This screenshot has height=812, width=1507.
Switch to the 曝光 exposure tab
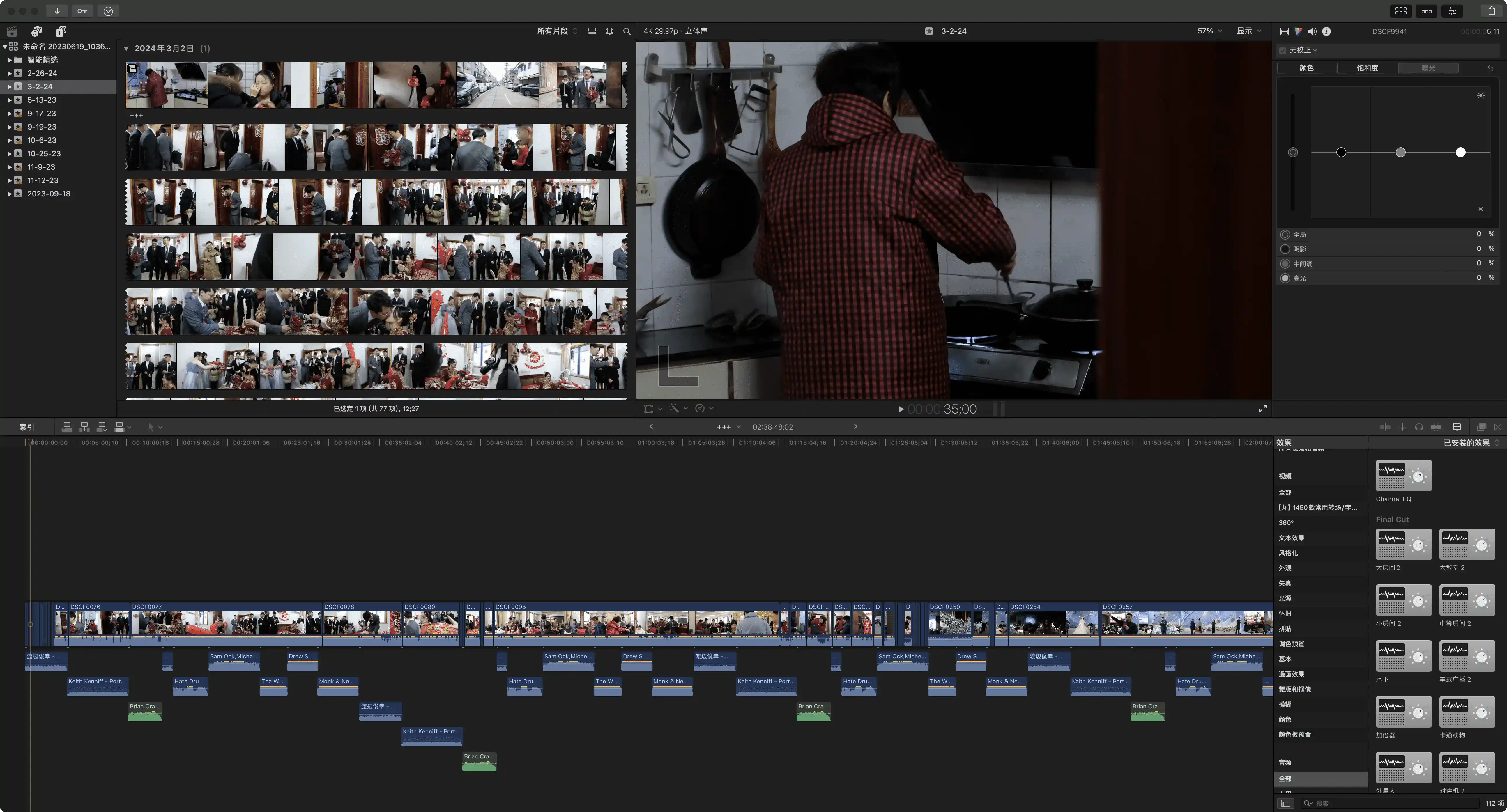1428,68
